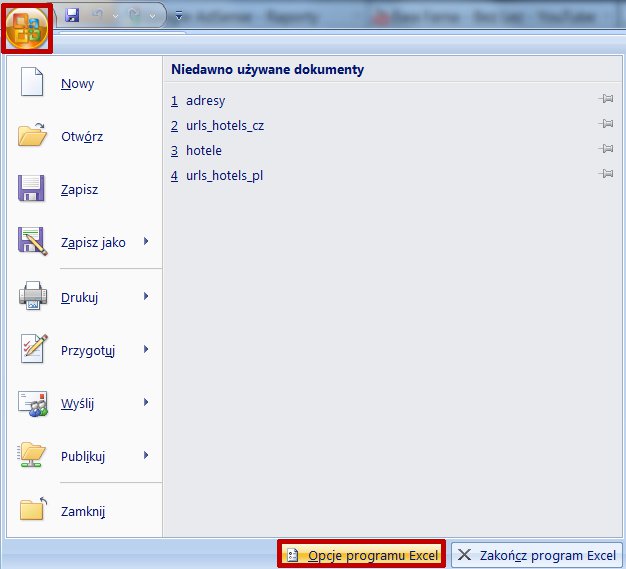Pin urls_hotels_pl to the recent list

(x=606, y=174)
